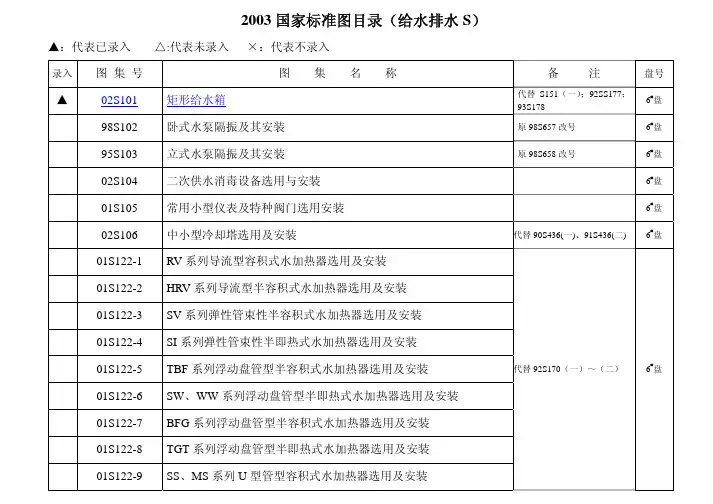The image size is (713, 504).
Task: Click the 盘号 column header
Action: (x=654, y=74)
